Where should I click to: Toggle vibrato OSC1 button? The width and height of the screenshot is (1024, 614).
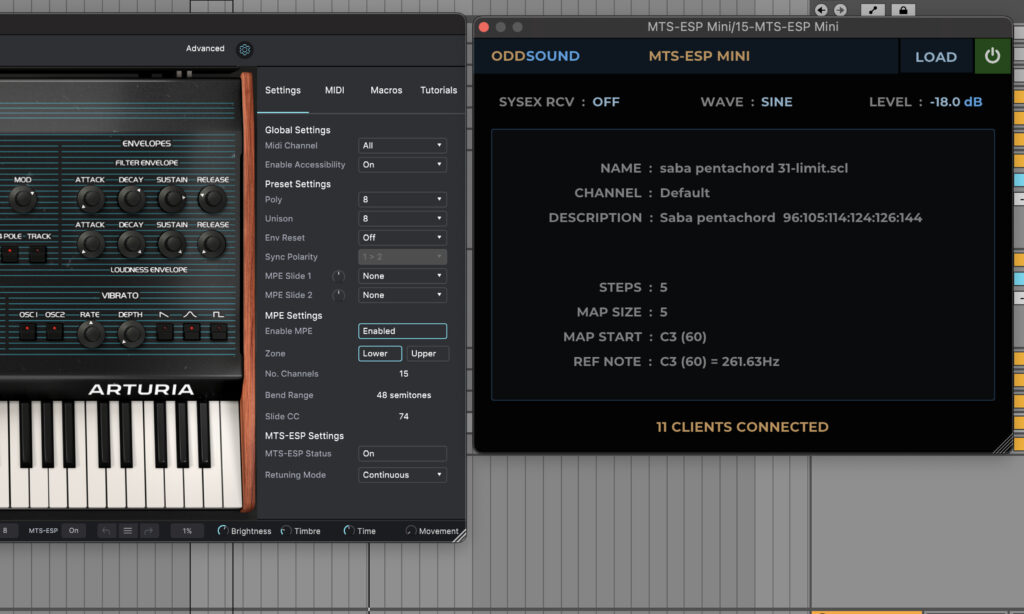(27, 331)
